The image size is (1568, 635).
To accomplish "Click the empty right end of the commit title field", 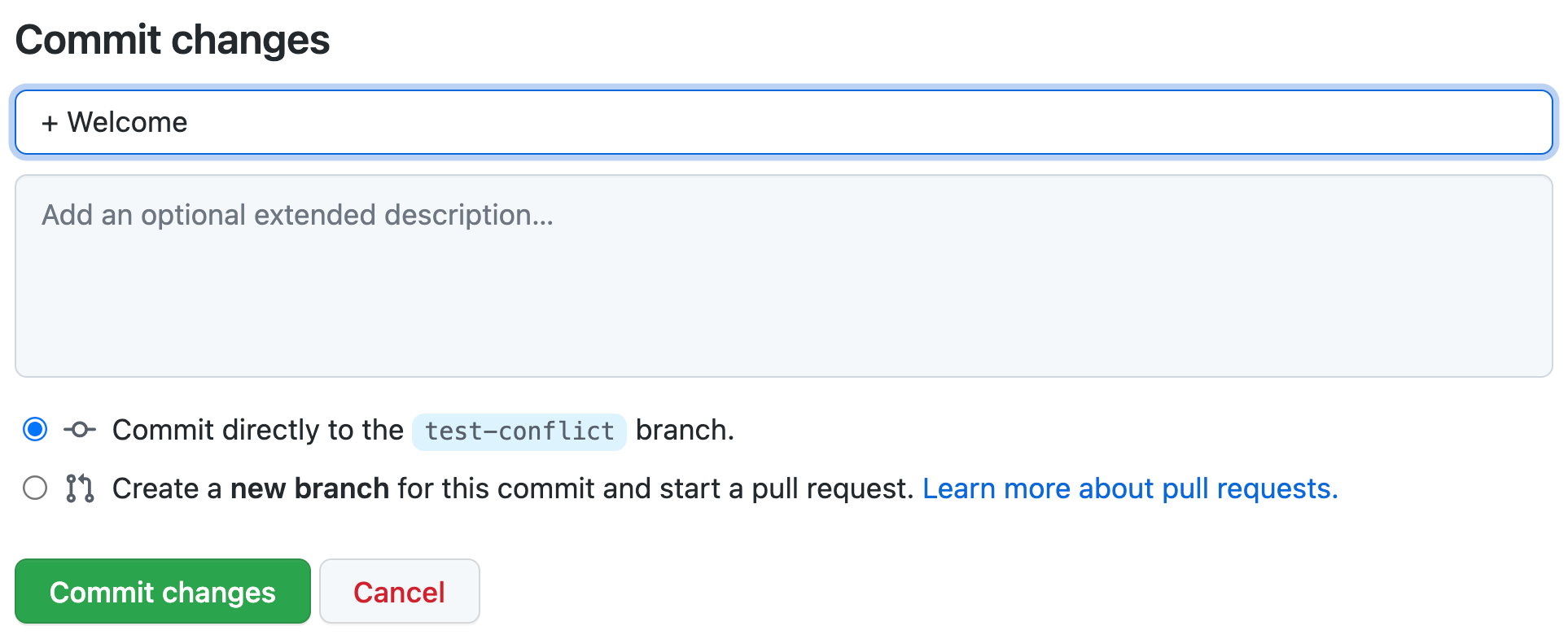I will click(1384, 122).
